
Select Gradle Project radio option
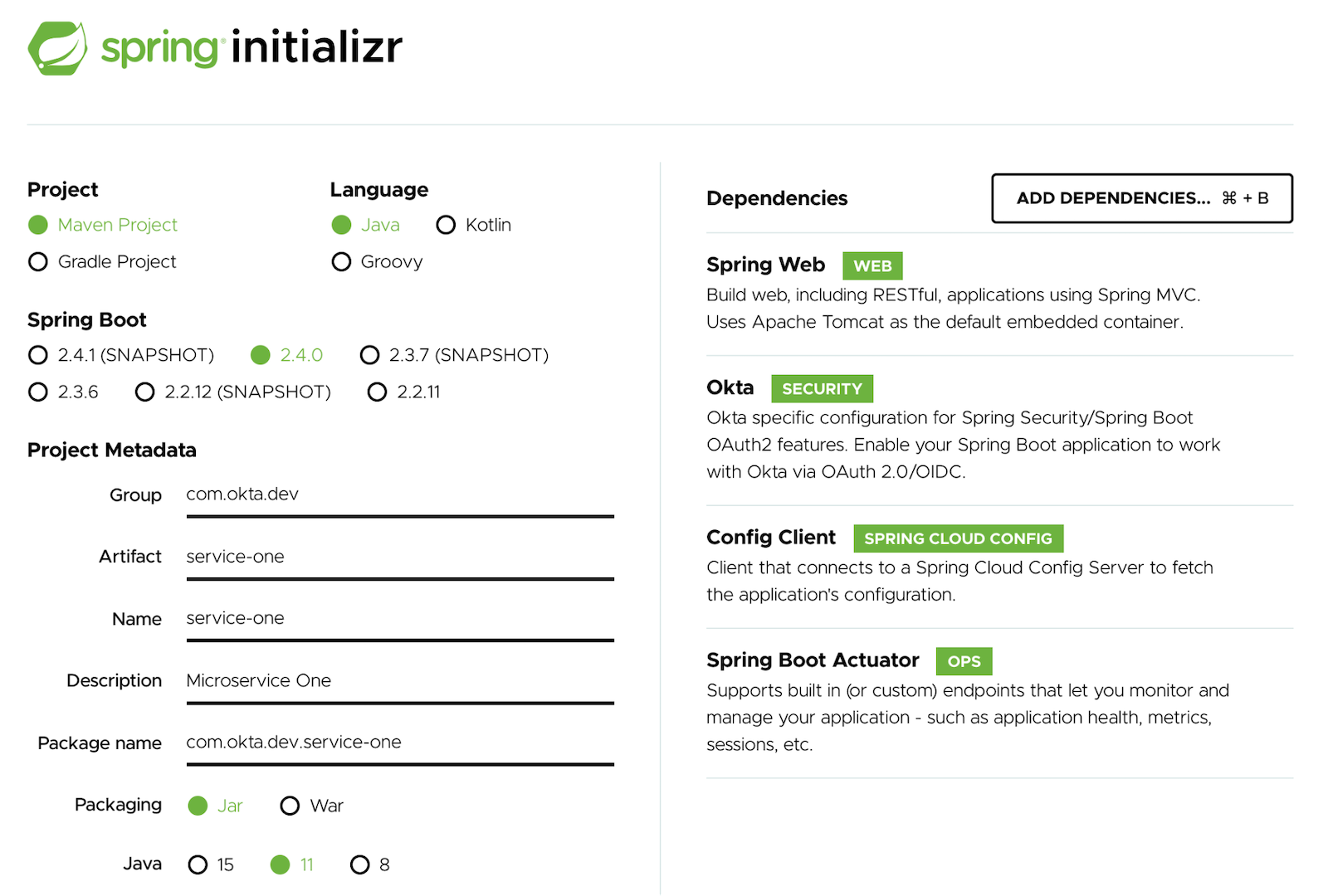(x=38, y=262)
